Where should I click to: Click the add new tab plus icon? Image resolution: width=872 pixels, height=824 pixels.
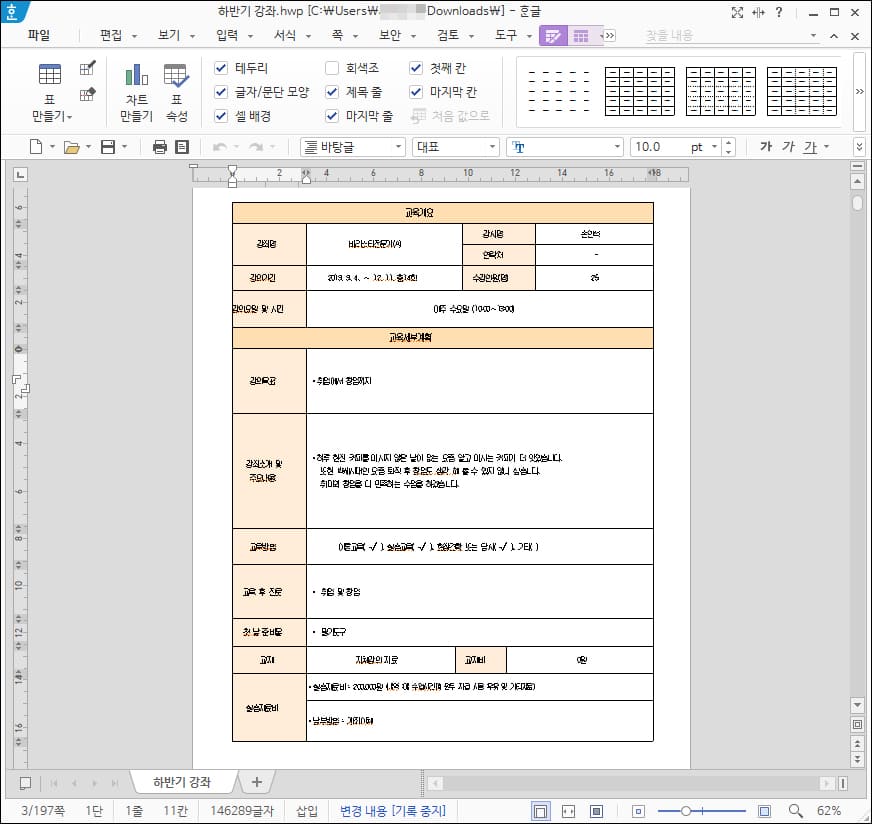(x=256, y=782)
